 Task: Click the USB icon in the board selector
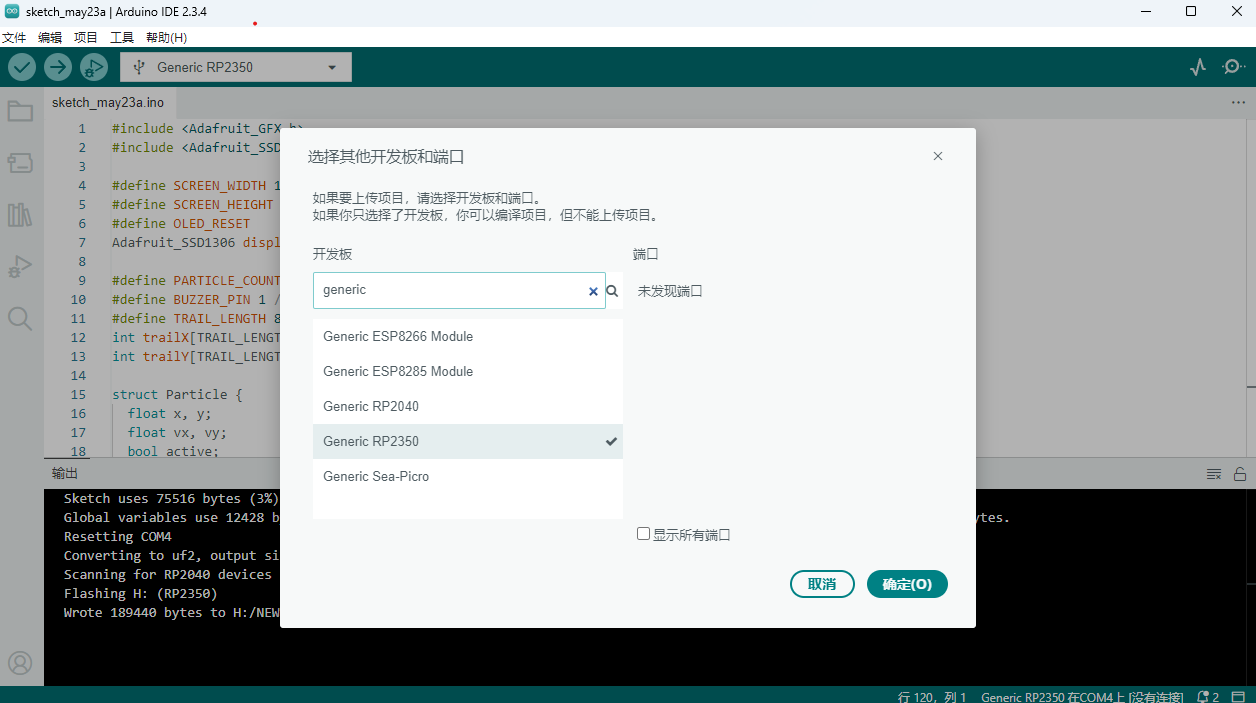point(138,67)
